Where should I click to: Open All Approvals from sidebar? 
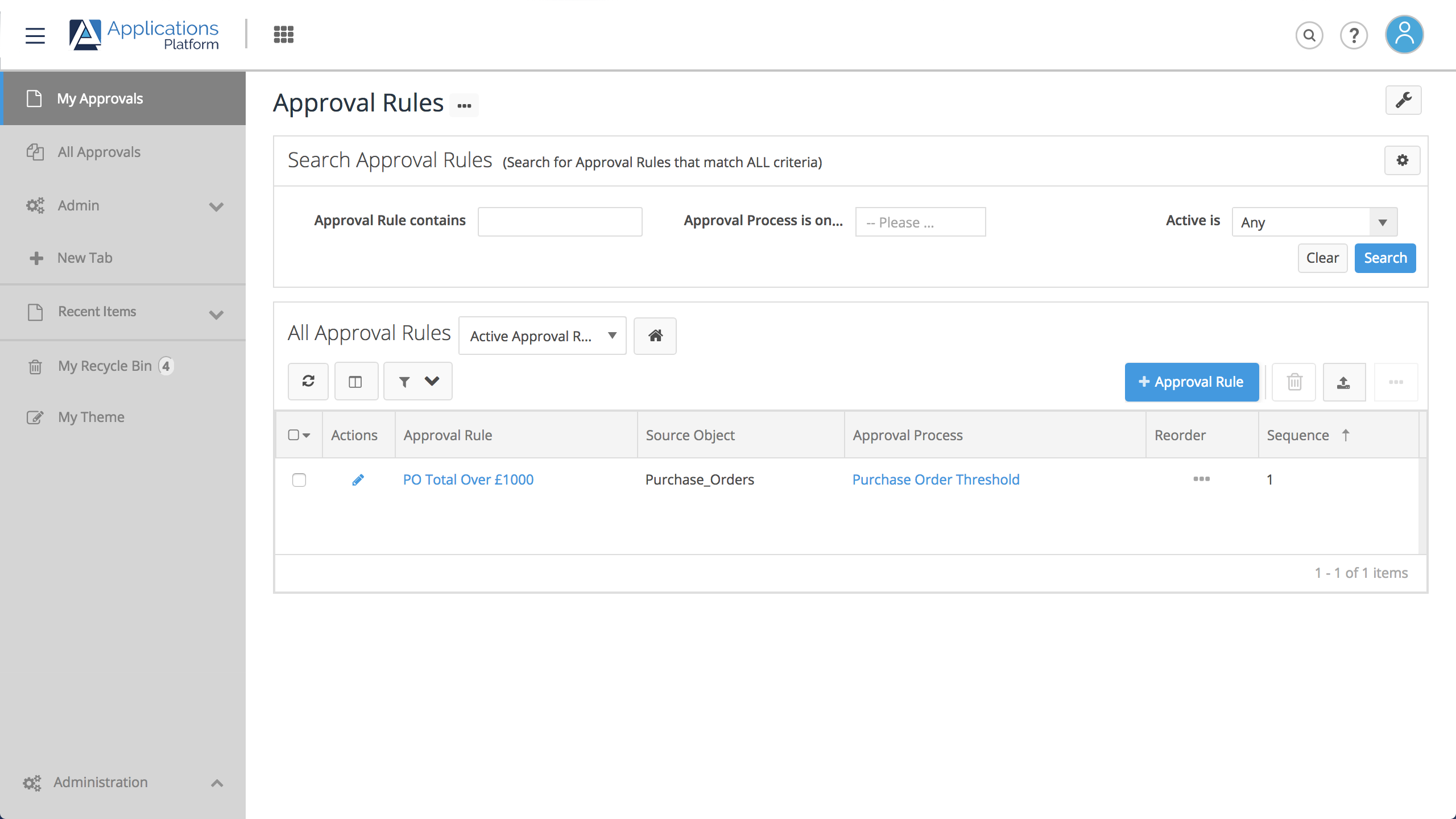click(x=98, y=152)
